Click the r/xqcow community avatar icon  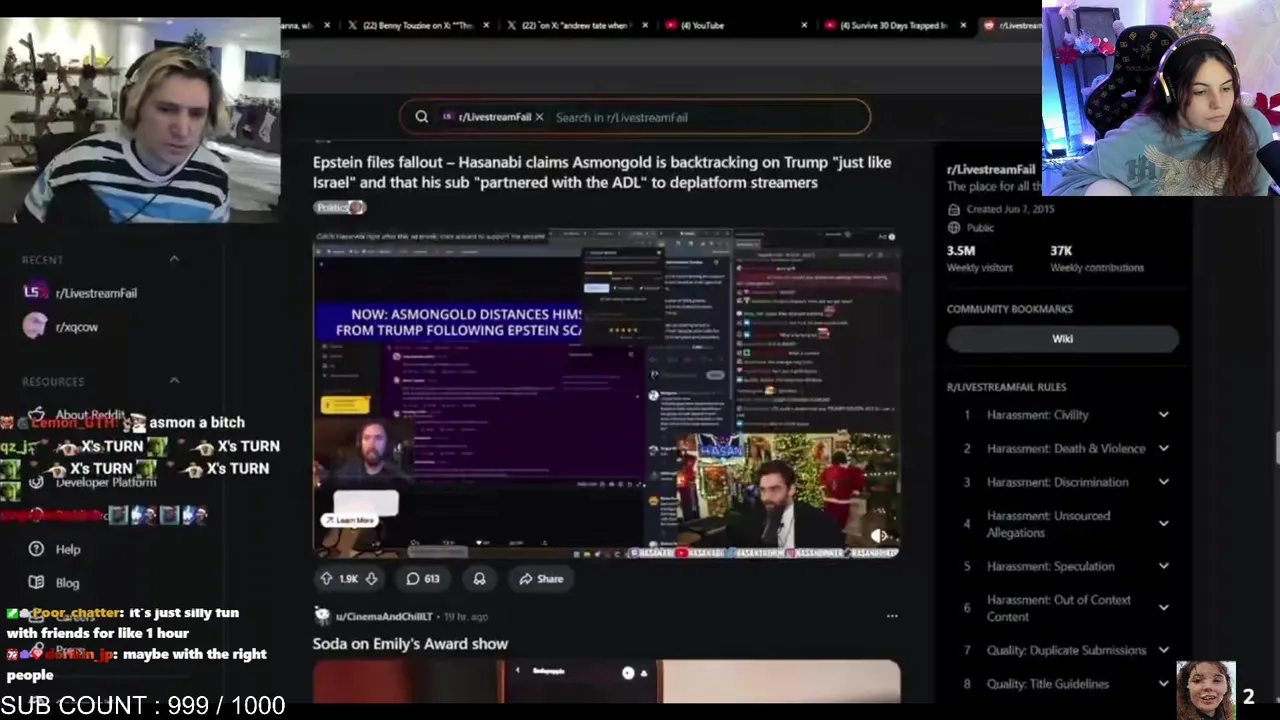pos(34,326)
